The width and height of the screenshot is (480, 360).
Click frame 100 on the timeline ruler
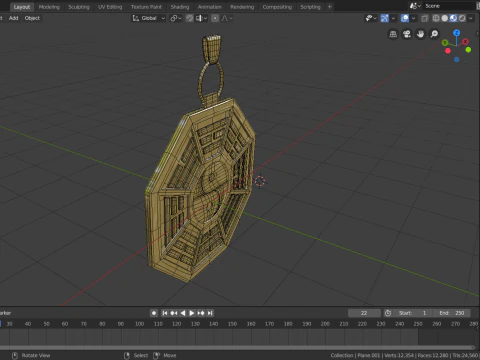pyautogui.click(x=139, y=324)
